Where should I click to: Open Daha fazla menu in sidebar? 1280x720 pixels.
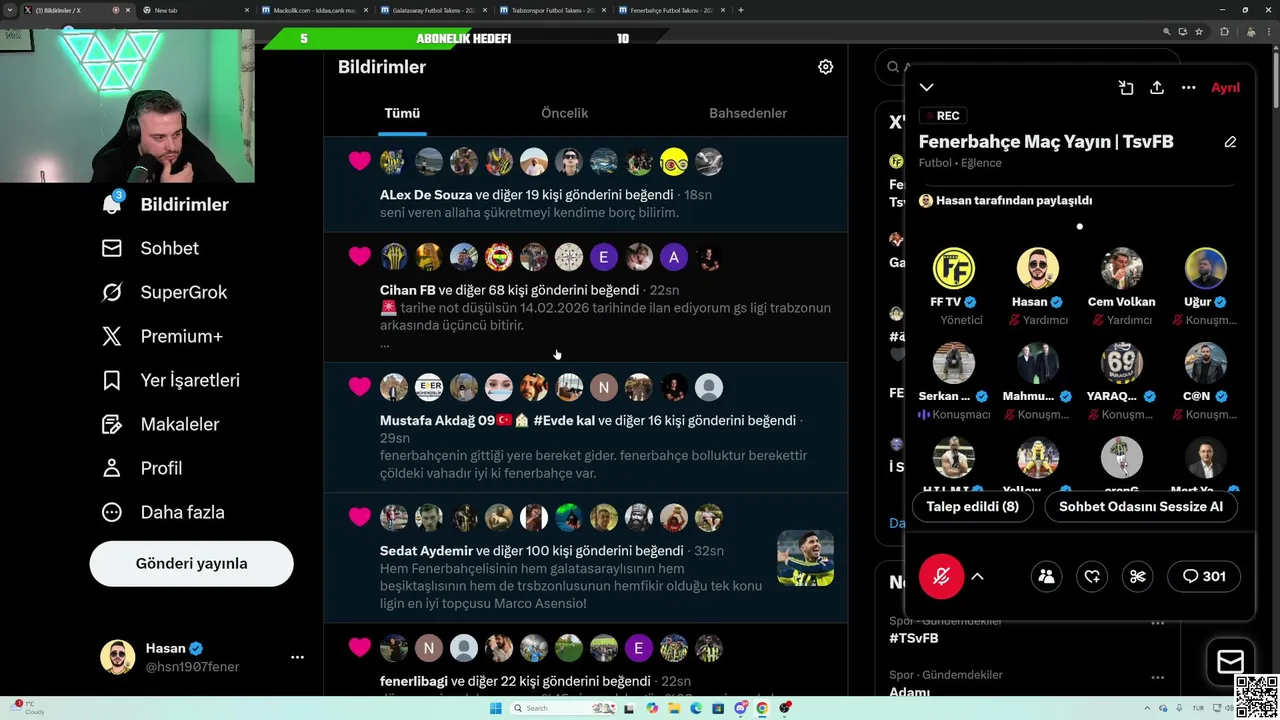click(x=163, y=512)
